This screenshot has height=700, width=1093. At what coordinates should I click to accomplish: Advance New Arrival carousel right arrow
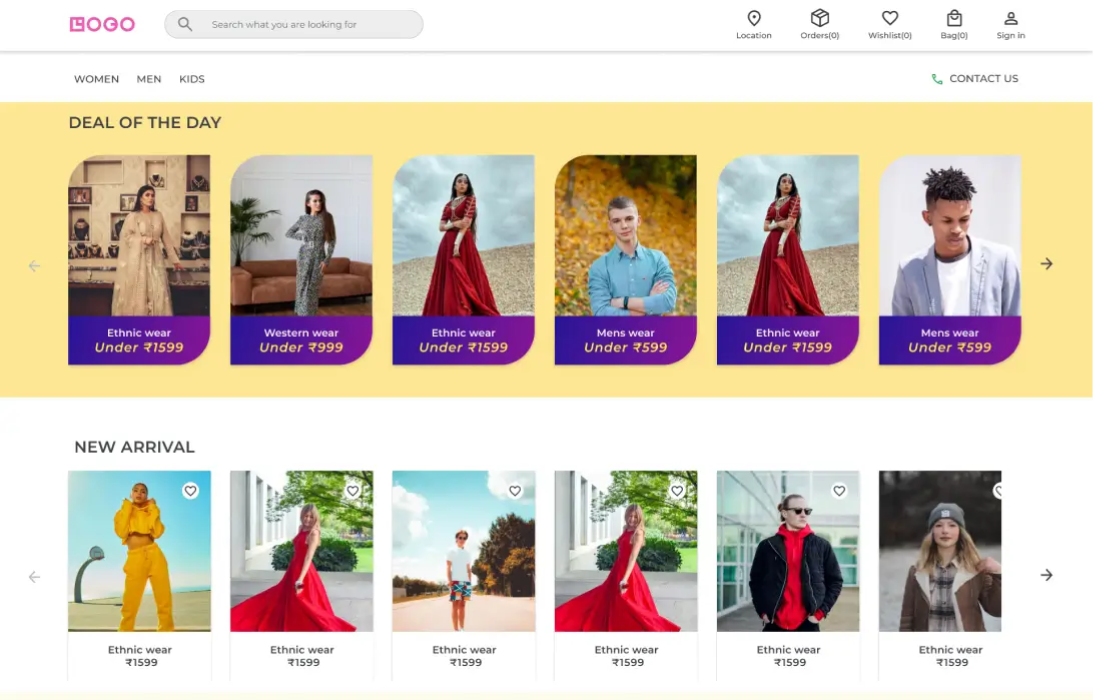click(x=1046, y=575)
